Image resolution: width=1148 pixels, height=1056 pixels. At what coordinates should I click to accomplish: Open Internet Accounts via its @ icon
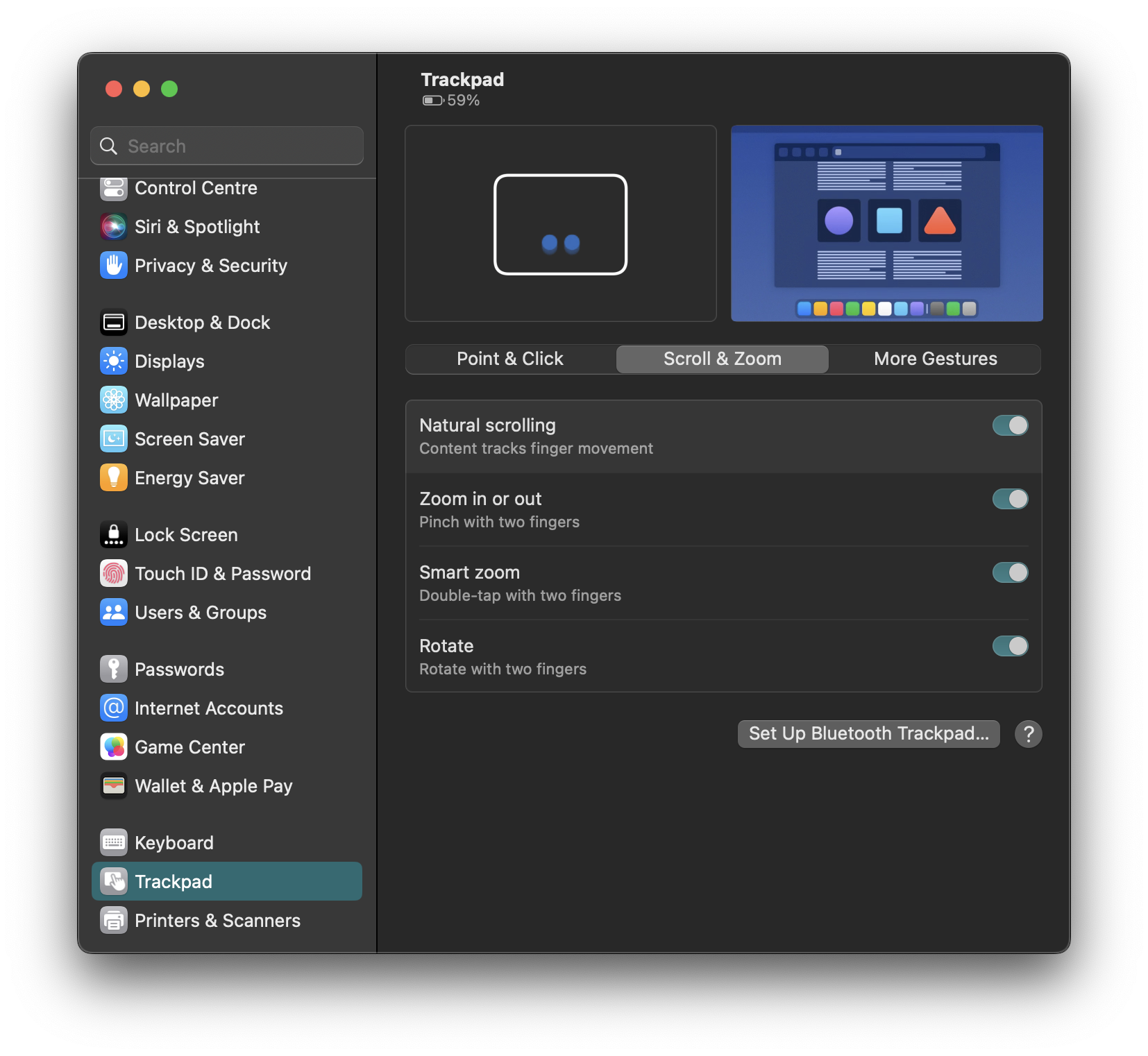(114, 708)
